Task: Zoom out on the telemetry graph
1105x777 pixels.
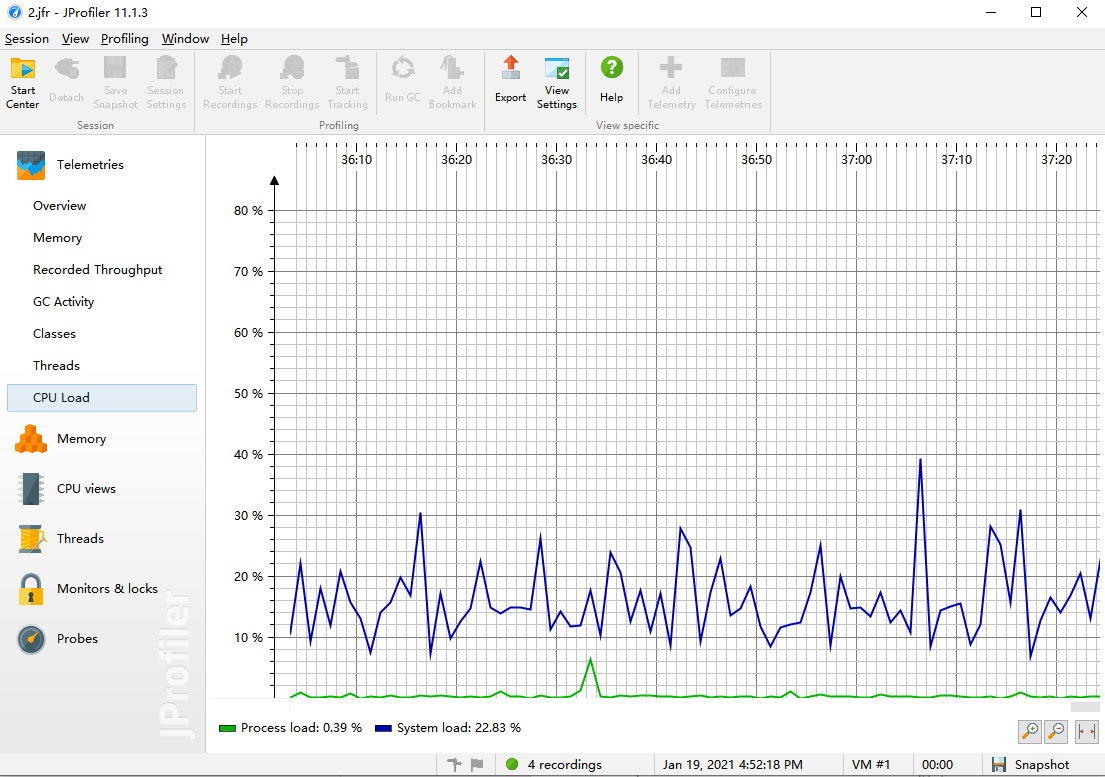Action: 1056,731
